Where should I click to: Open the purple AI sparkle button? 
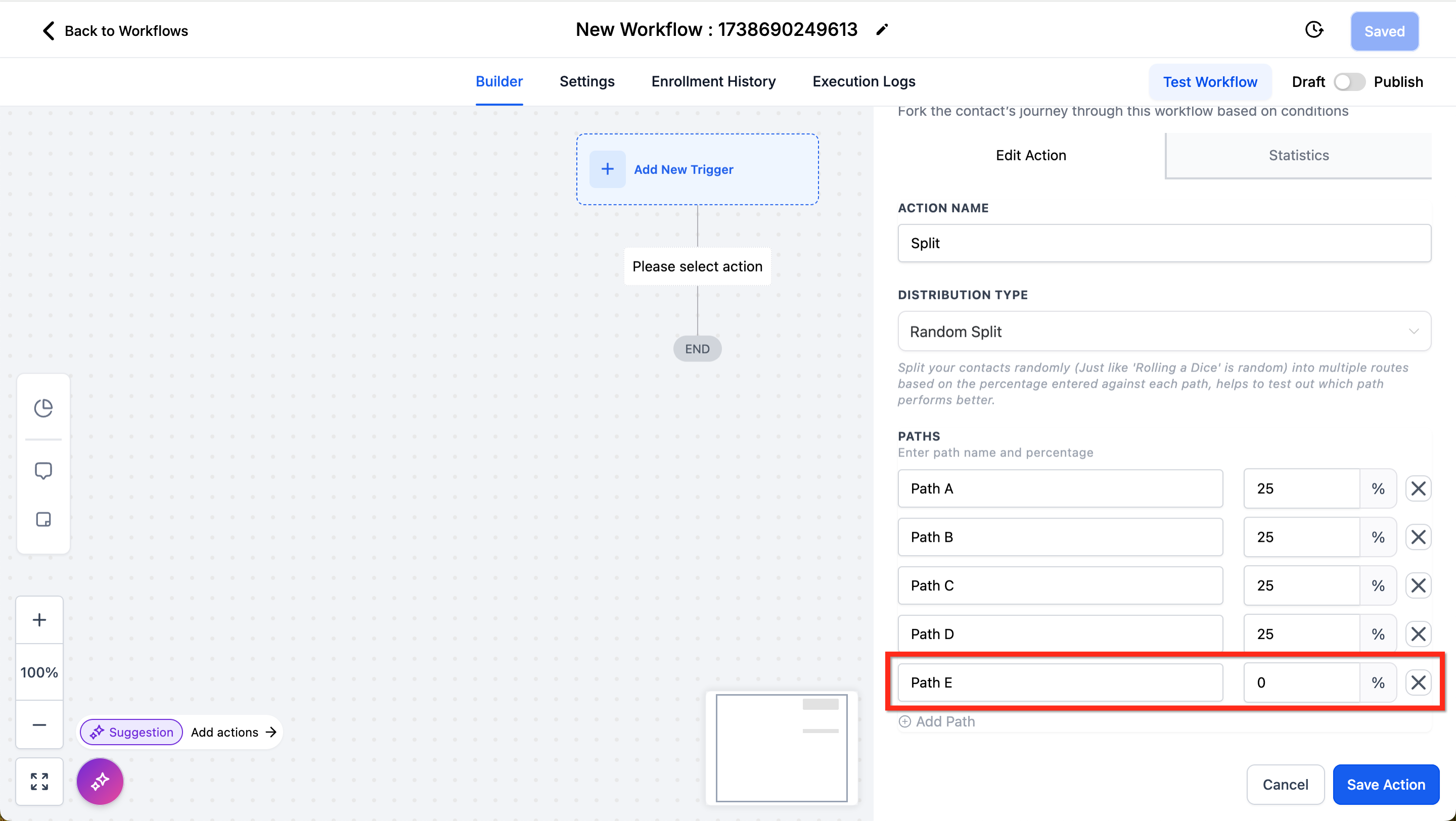100,782
